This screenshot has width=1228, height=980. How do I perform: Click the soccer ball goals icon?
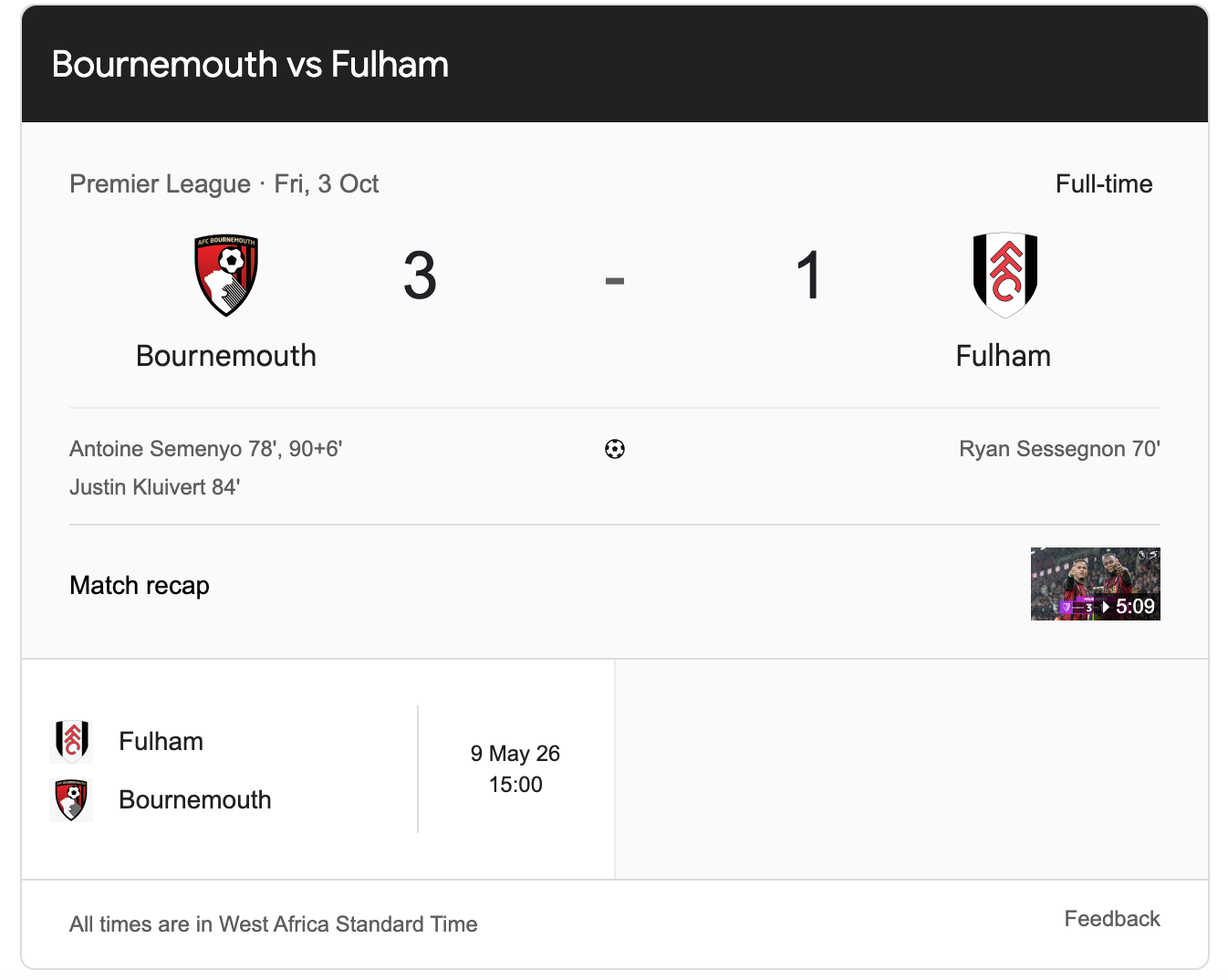pyautogui.click(x=615, y=449)
